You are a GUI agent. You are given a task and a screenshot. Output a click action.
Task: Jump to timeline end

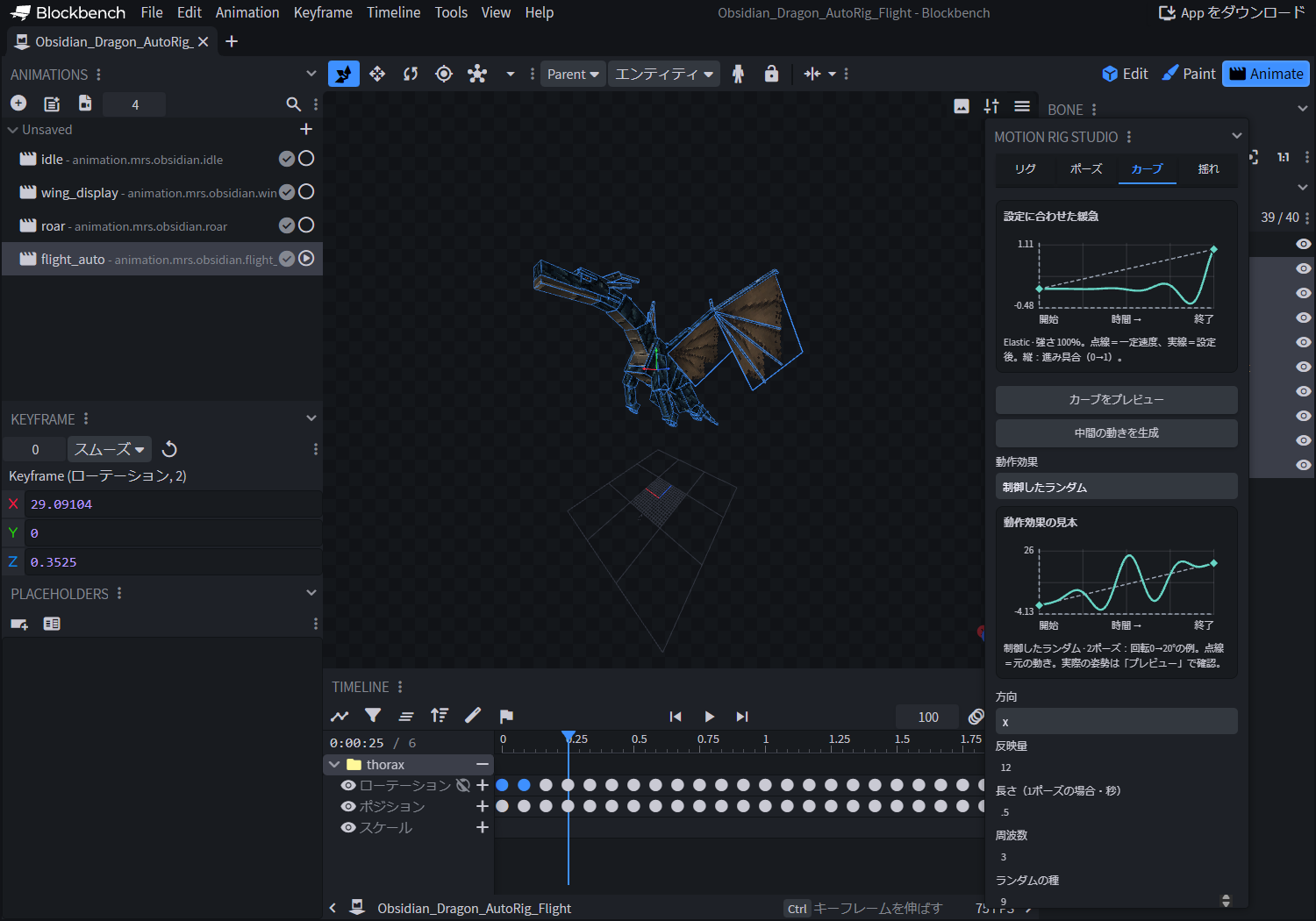click(x=742, y=717)
